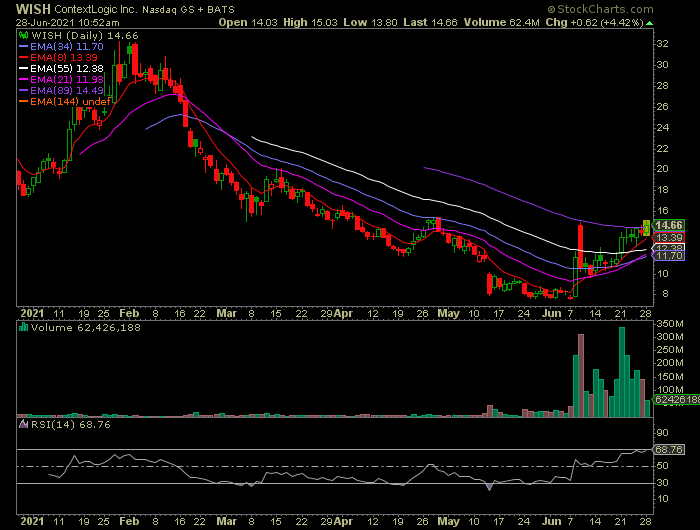
Task: Click the Low 13.80 value
Action: tap(370, 22)
